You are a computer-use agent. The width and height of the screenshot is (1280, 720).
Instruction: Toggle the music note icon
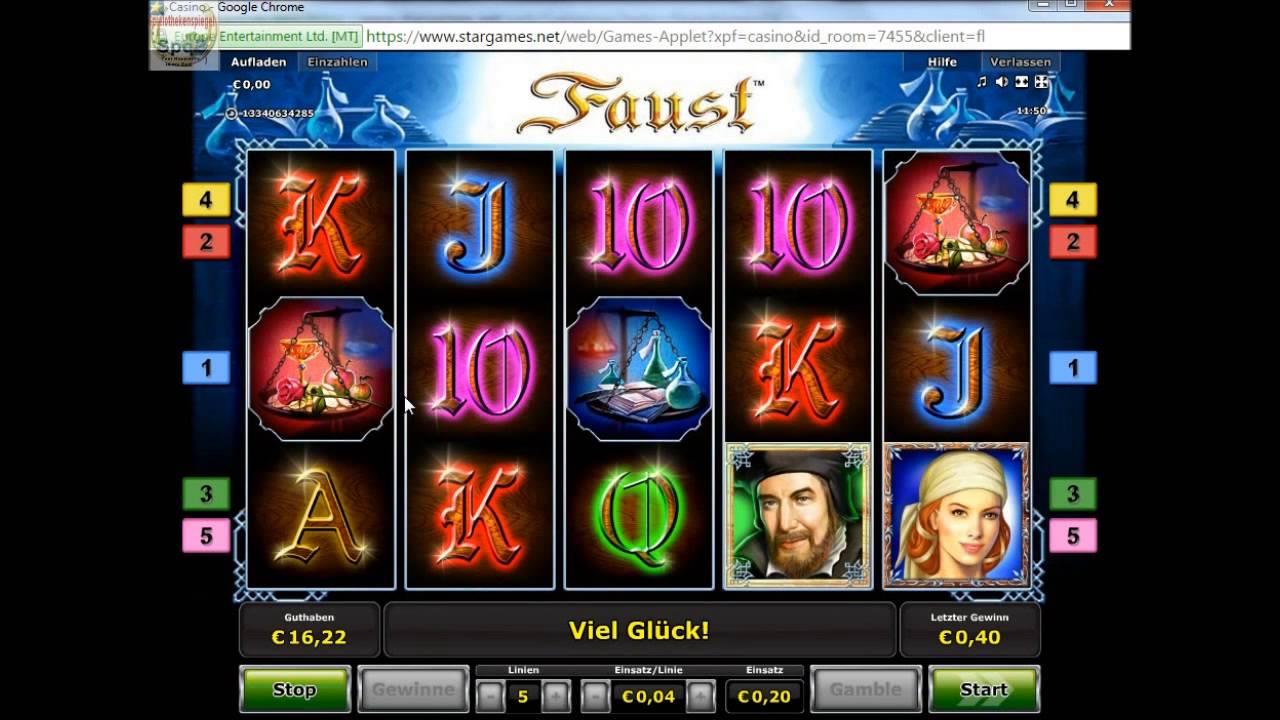981,82
